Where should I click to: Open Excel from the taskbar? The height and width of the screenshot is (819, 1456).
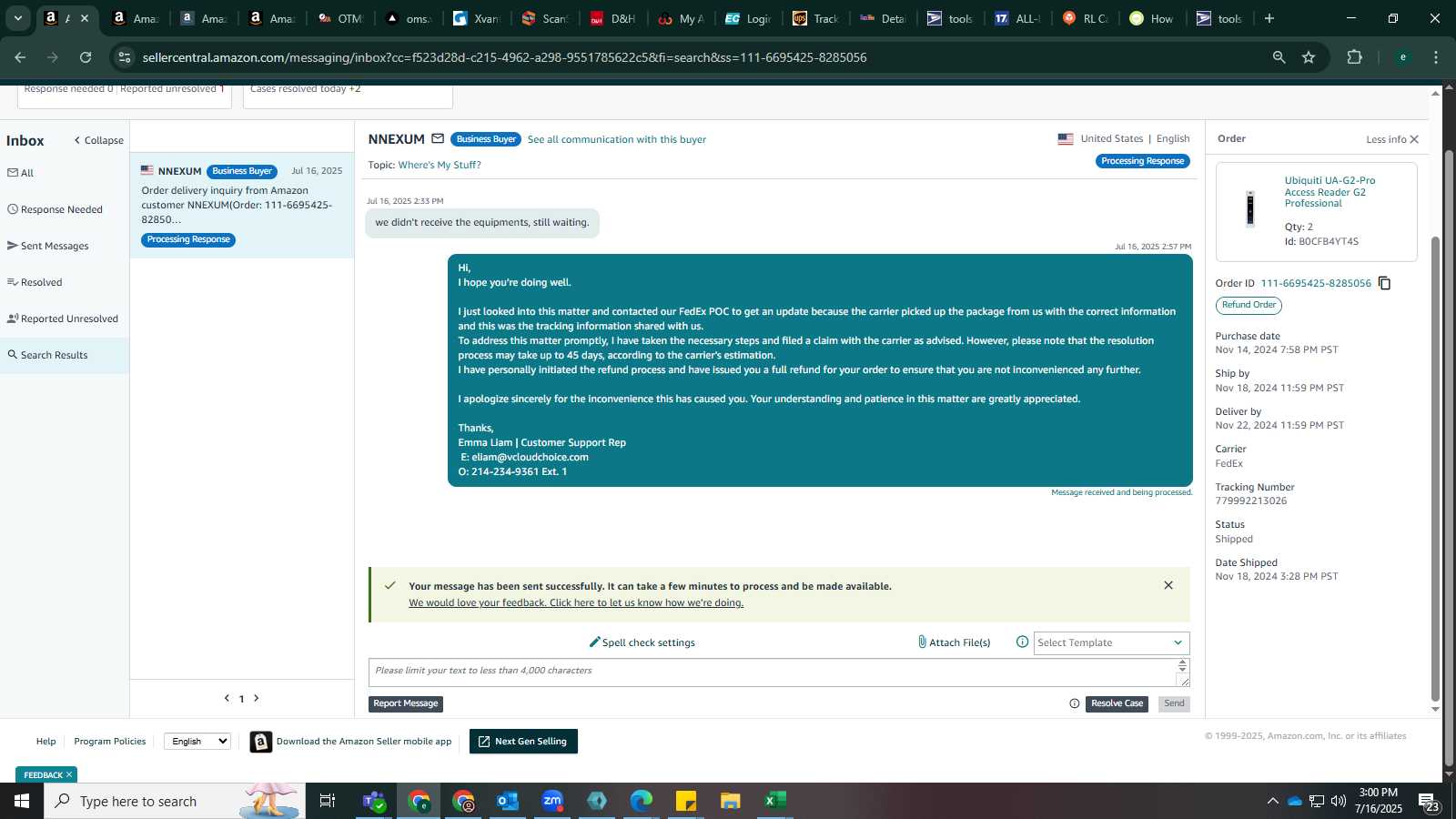click(775, 801)
